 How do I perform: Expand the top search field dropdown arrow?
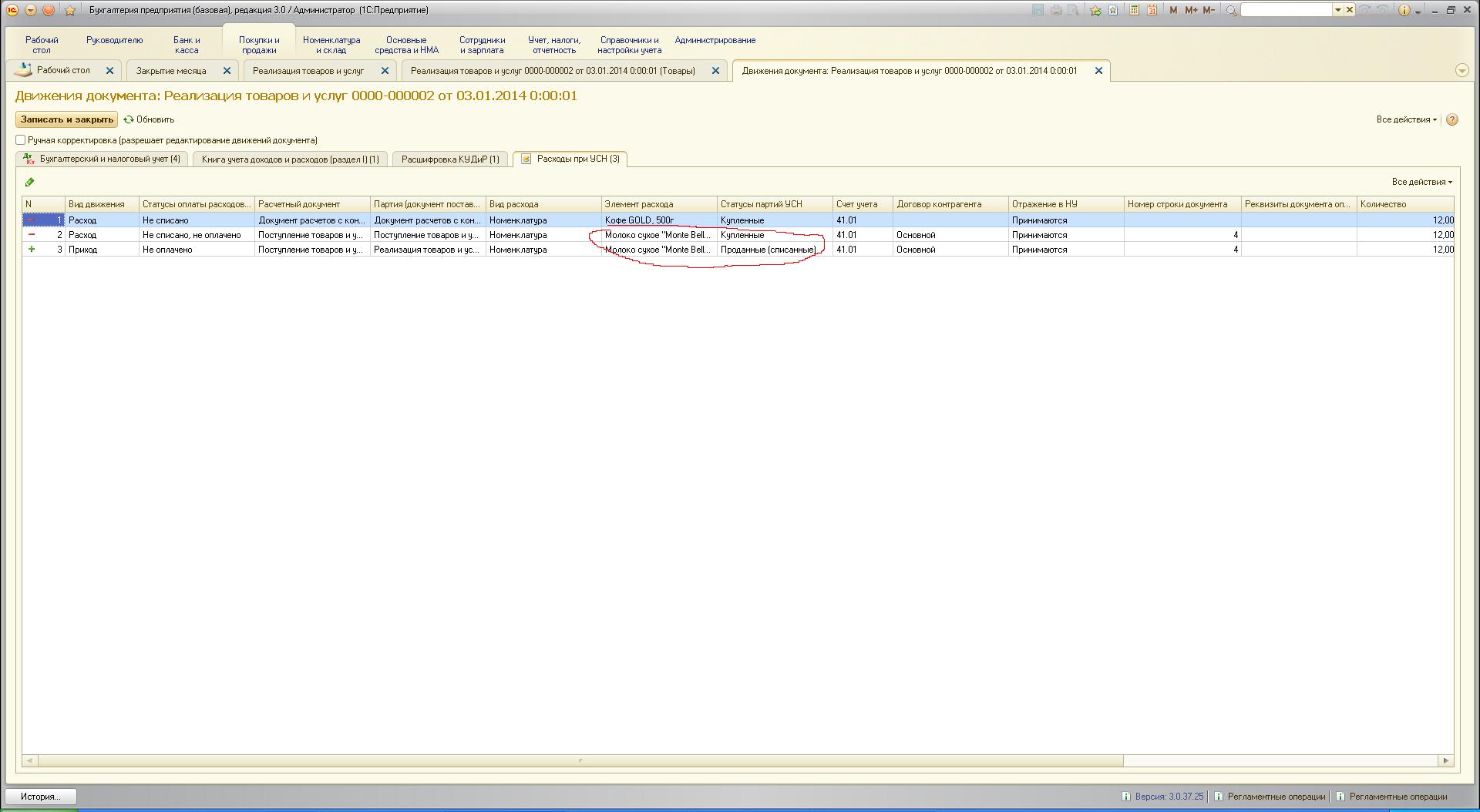(x=1338, y=10)
